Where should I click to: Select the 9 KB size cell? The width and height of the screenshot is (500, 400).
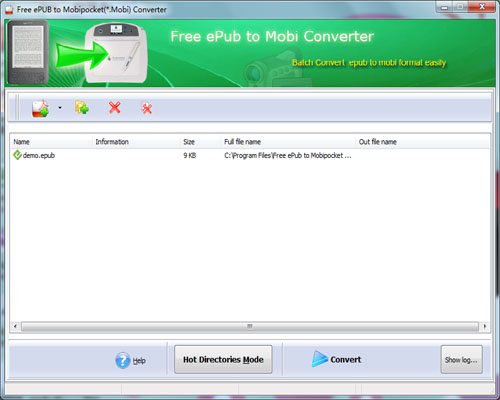click(190, 155)
